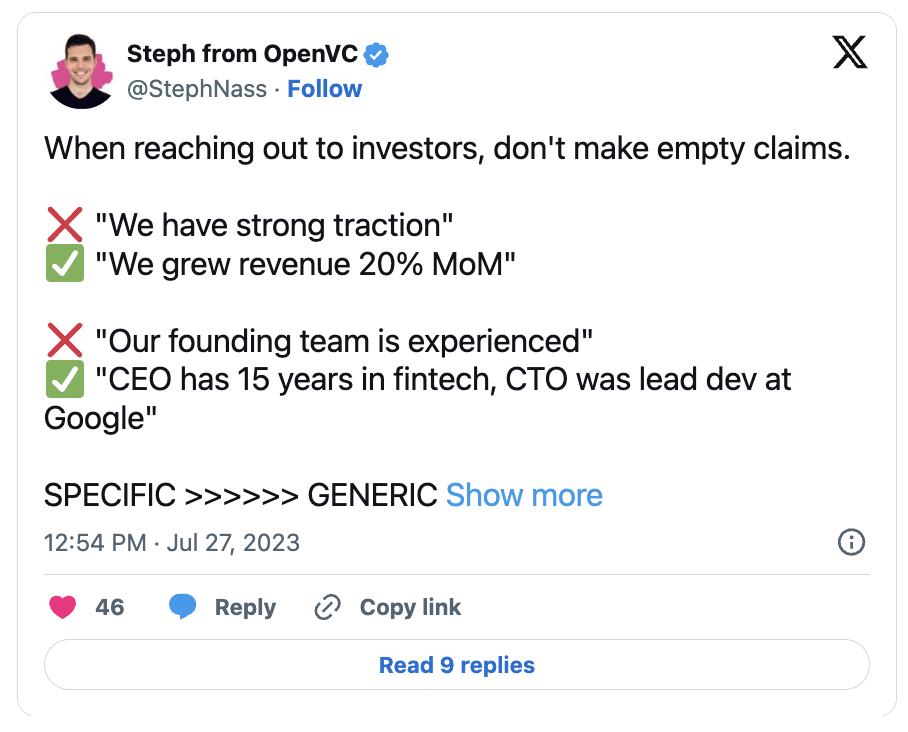Click the chain link copy icon
Screen dimensions: 908x732
coord(327,607)
